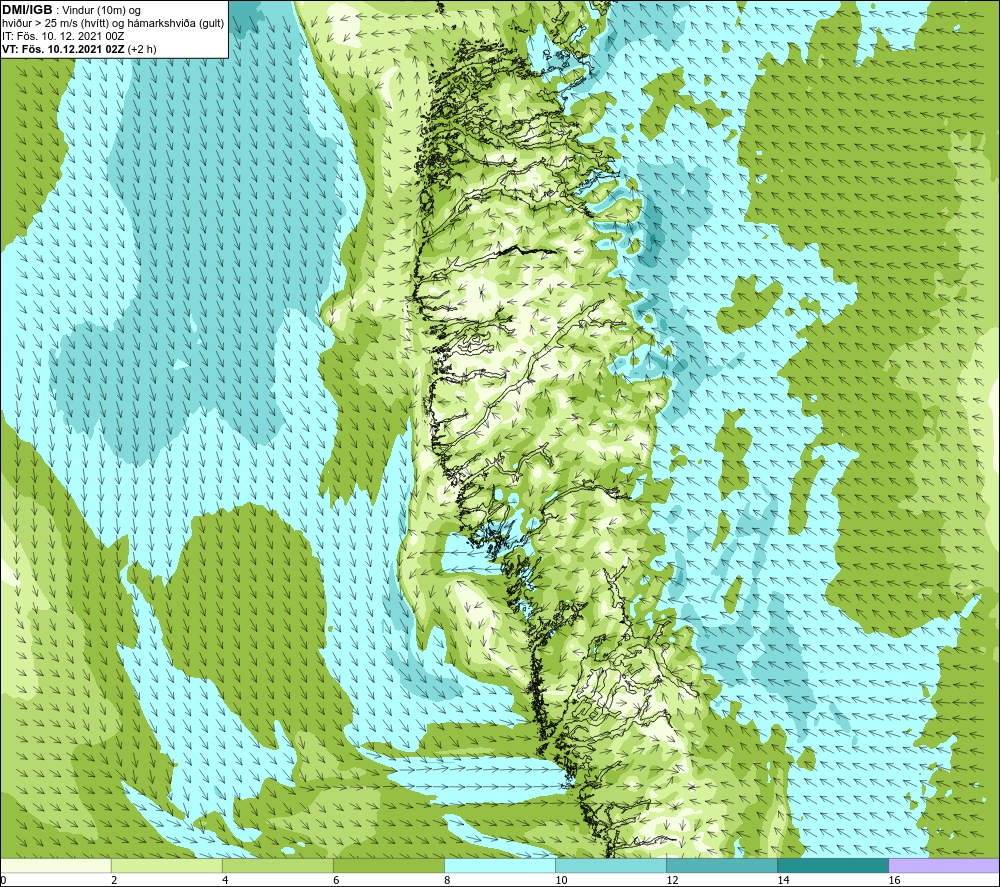Image resolution: width=1000 pixels, height=887 pixels.
Task: Click the legend scale label "6"
Action: (x=336, y=881)
